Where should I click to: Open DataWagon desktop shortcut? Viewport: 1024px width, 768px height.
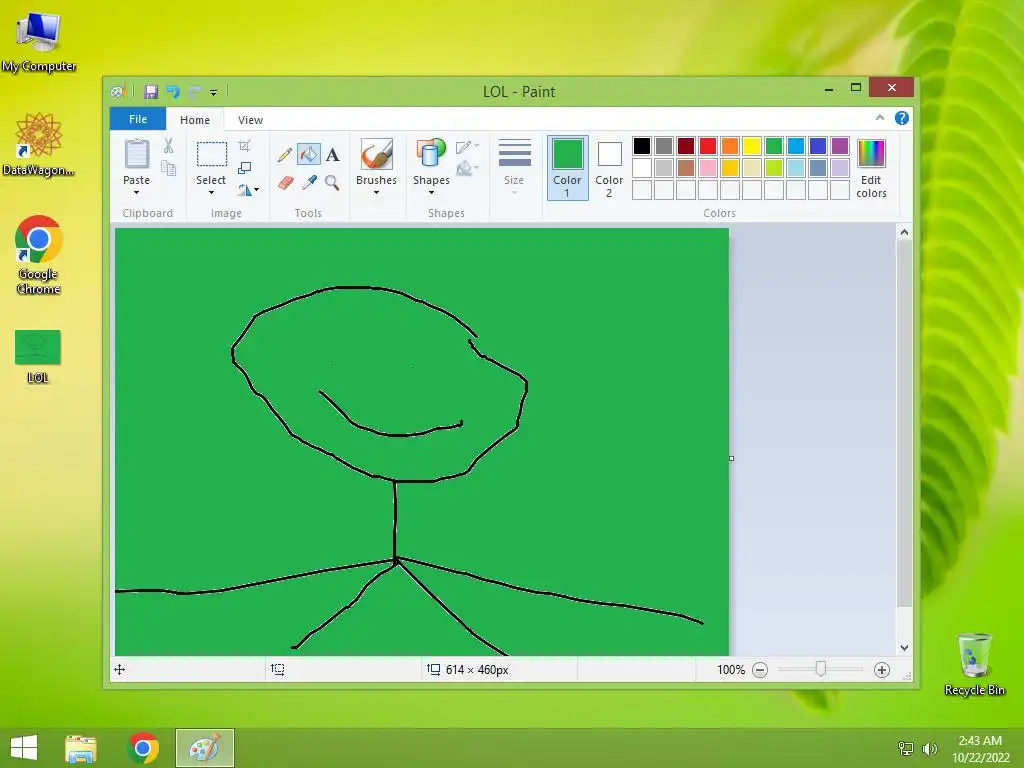click(x=38, y=144)
